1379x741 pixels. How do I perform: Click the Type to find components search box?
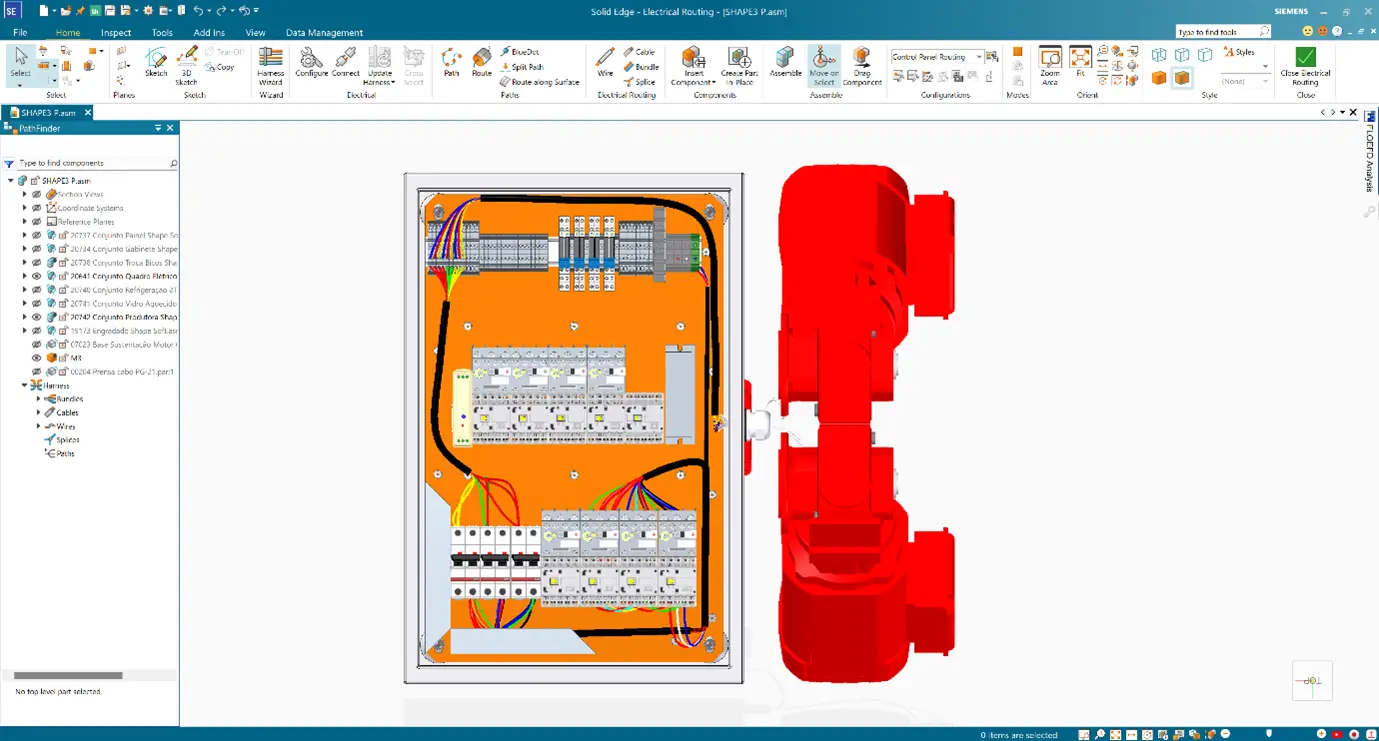(88, 162)
